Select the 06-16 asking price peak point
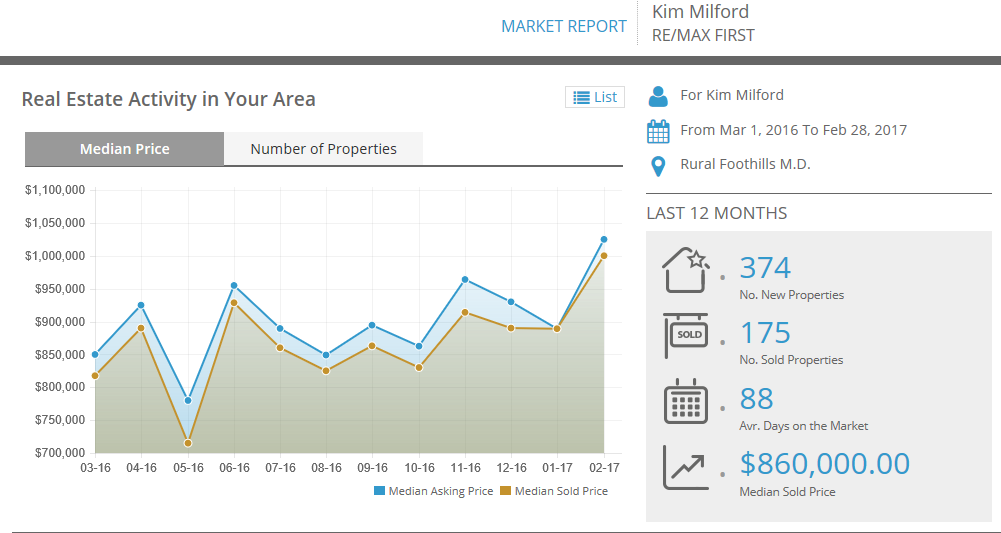Image resolution: width=1001 pixels, height=533 pixels. pyautogui.click(x=234, y=286)
